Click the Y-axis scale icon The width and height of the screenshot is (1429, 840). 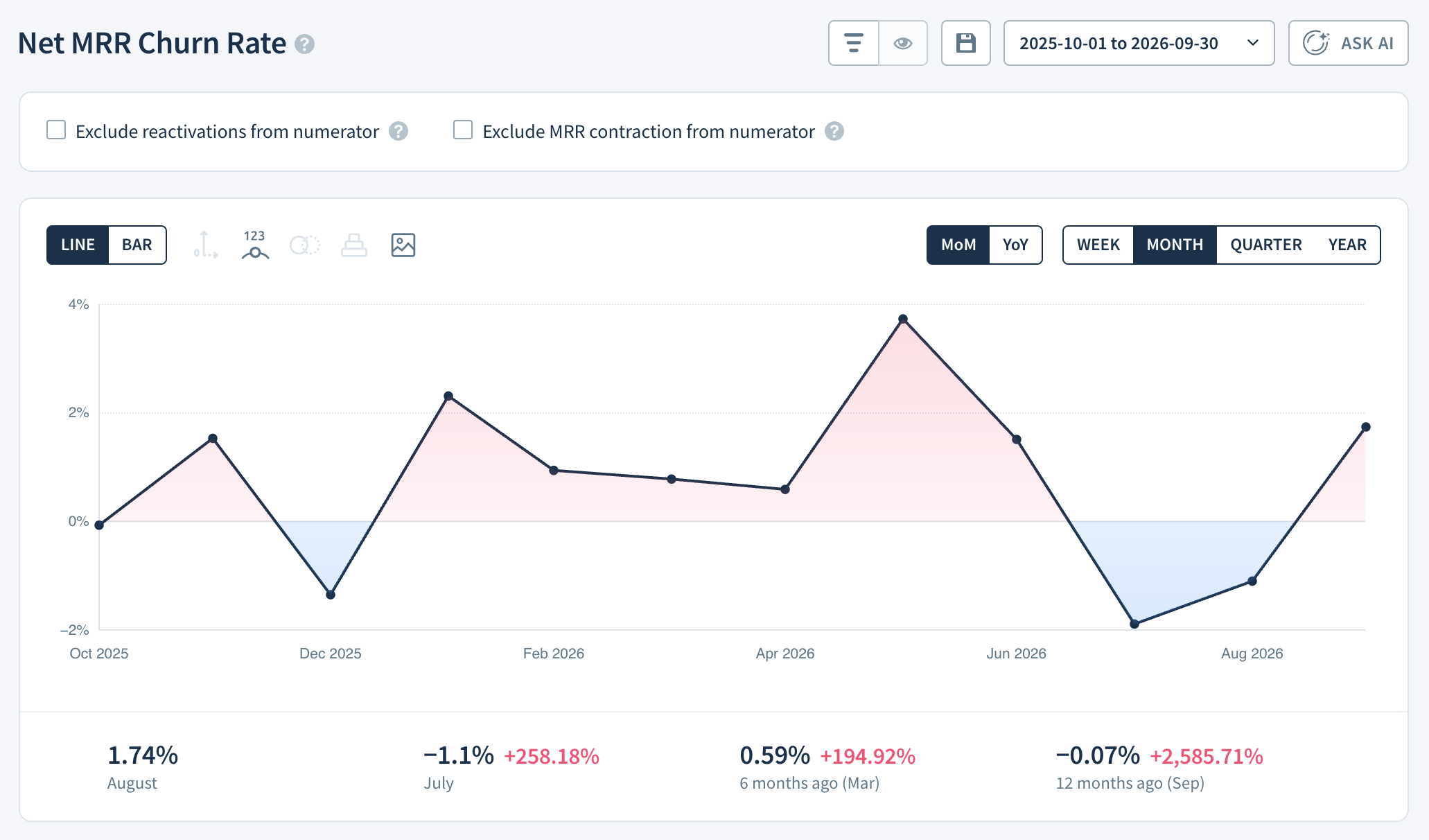click(x=205, y=245)
